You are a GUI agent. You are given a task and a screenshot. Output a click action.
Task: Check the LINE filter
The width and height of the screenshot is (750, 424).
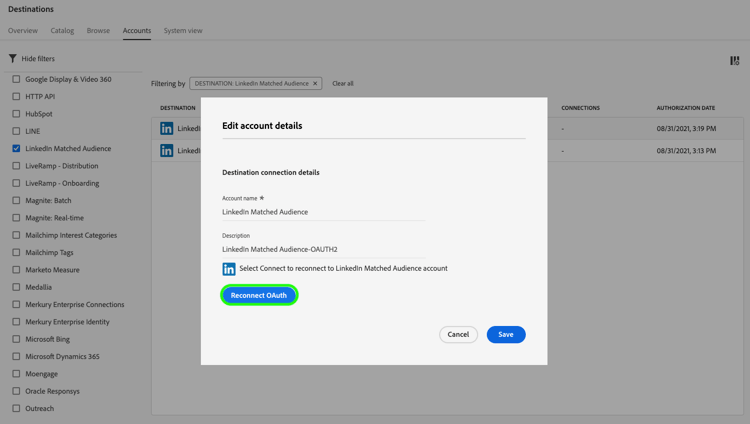(16, 131)
